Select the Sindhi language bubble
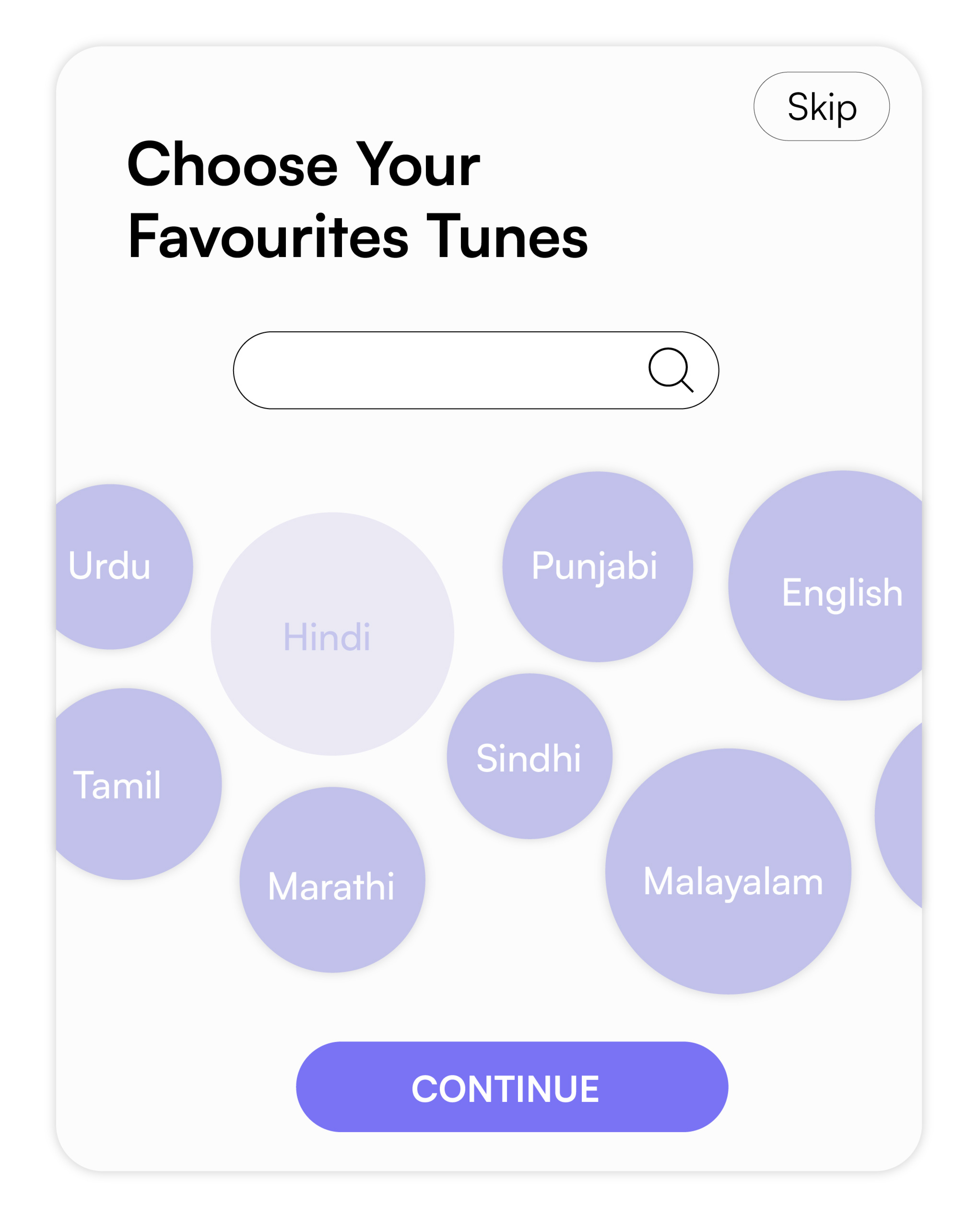This screenshot has width=980, height=1205. coord(530,756)
